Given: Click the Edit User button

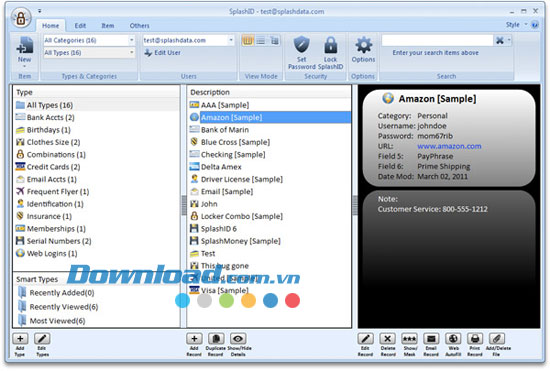Looking at the screenshot, I should pyautogui.click(x=163, y=53).
